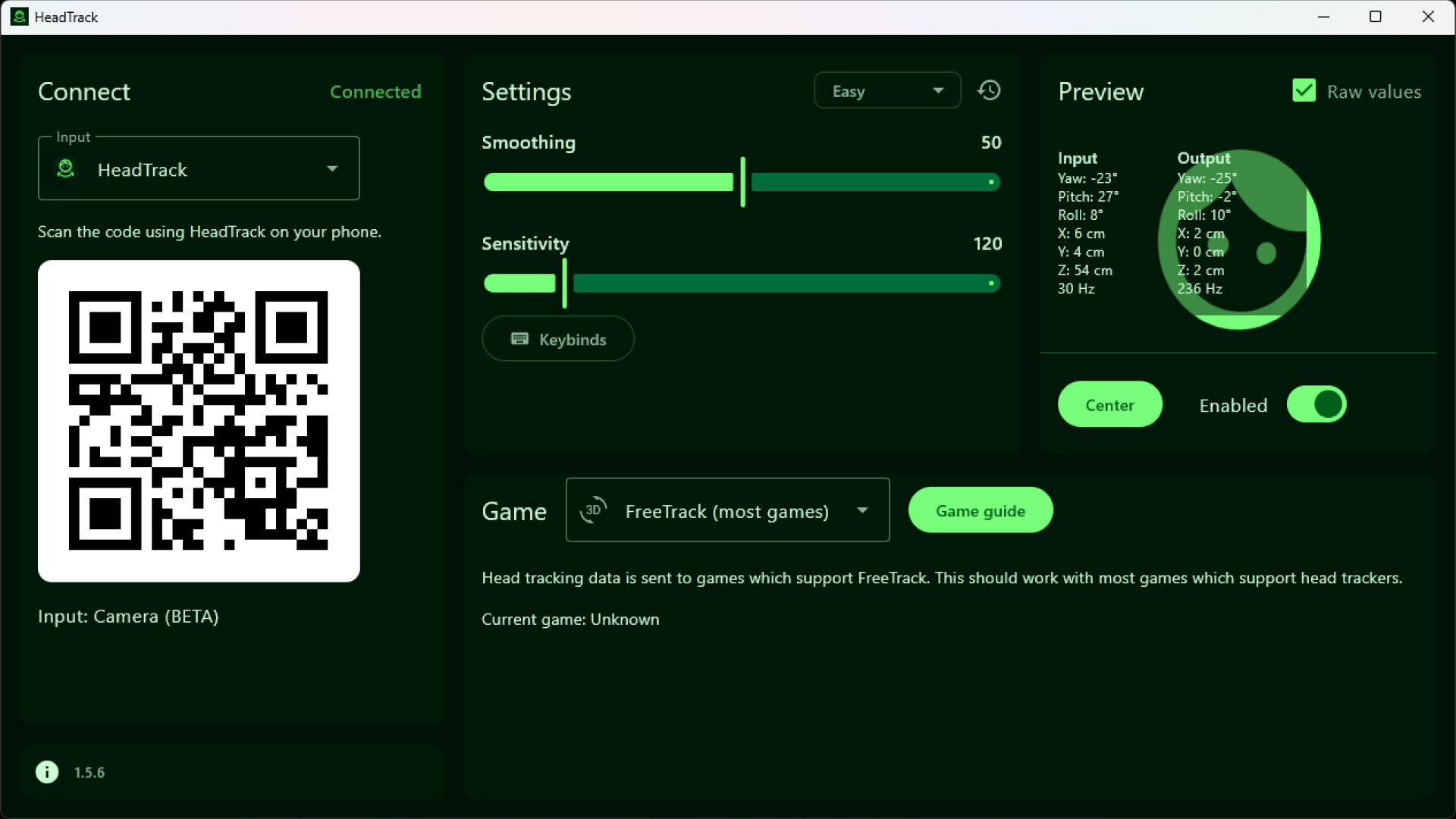Click the head orientation preview circle
The width and height of the screenshot is (1456, 819).
(1239, 239)
